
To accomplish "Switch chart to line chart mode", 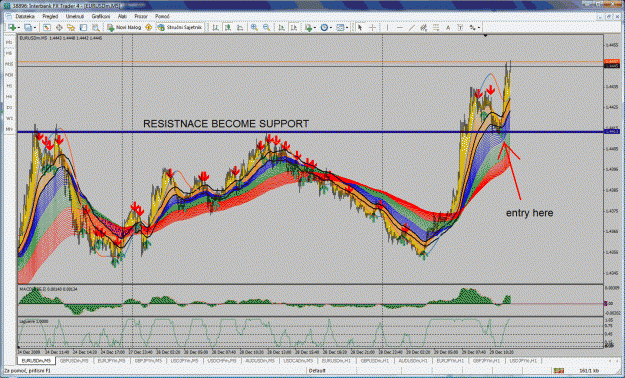I will click(240, 28).
